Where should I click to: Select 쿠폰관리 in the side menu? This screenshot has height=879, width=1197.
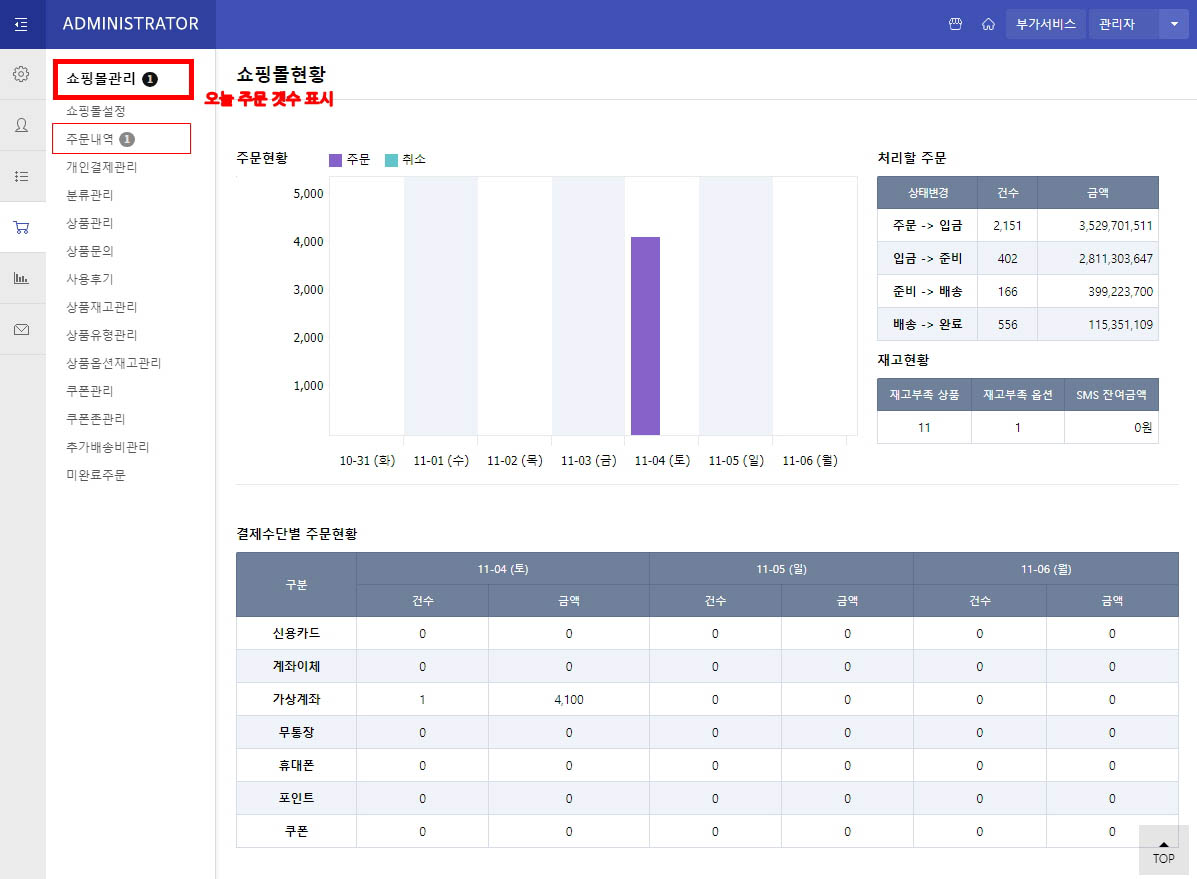tap(90, 391)
